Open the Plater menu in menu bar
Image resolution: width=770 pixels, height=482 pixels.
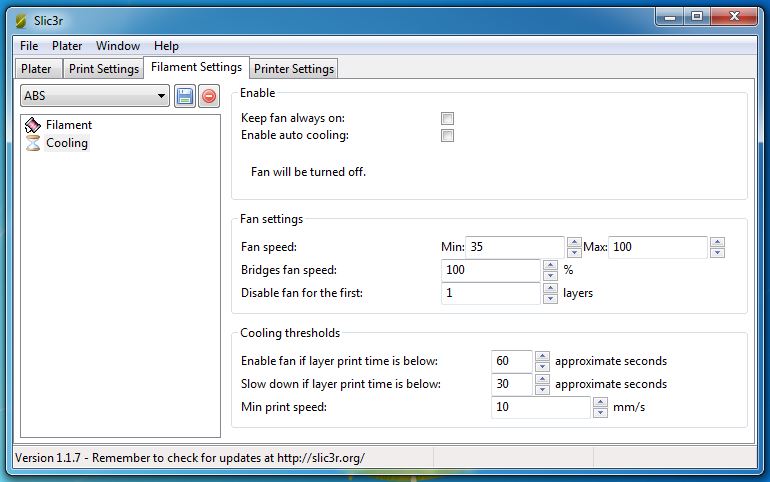click(x=67, y=46)
